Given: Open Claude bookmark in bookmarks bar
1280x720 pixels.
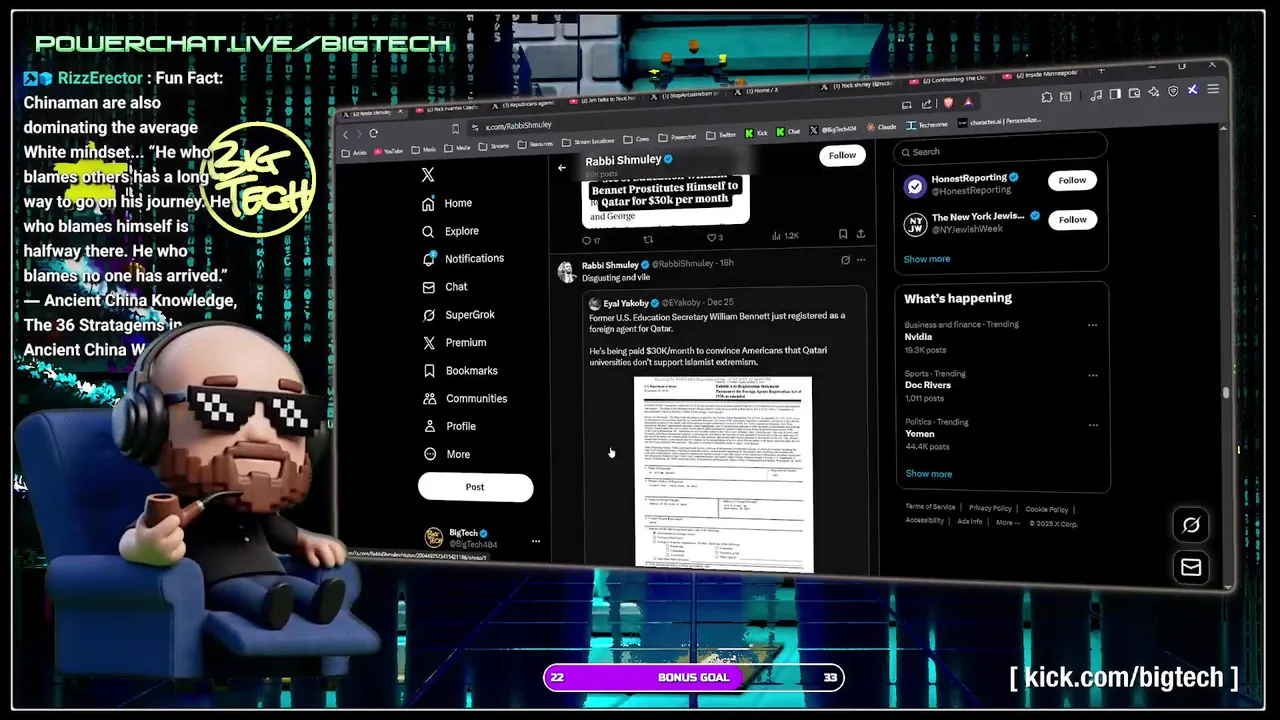Looking at the screenshot, I should click(x=882, y=127).
